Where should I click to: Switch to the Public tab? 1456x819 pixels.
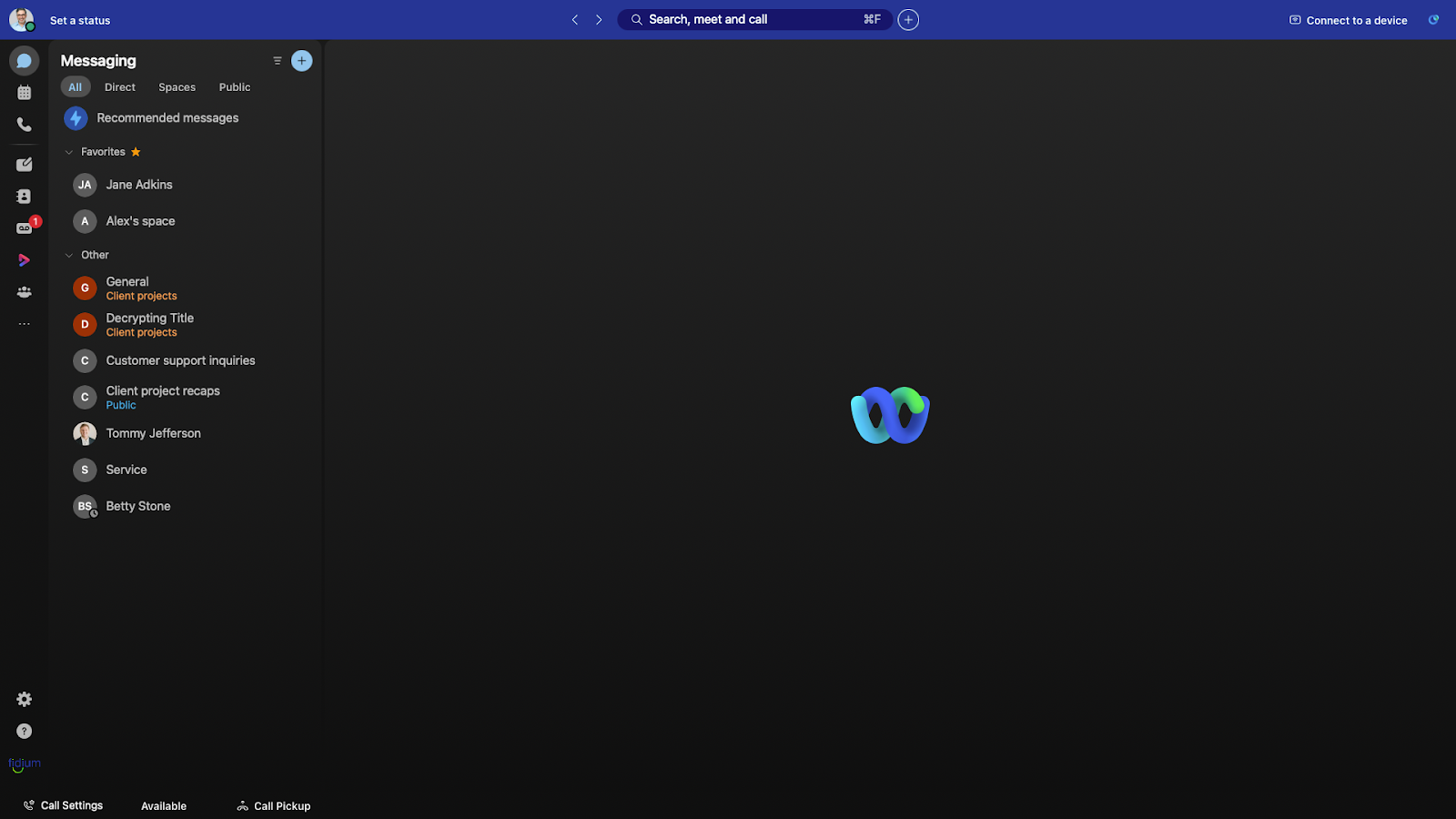[x=235, y=87]
